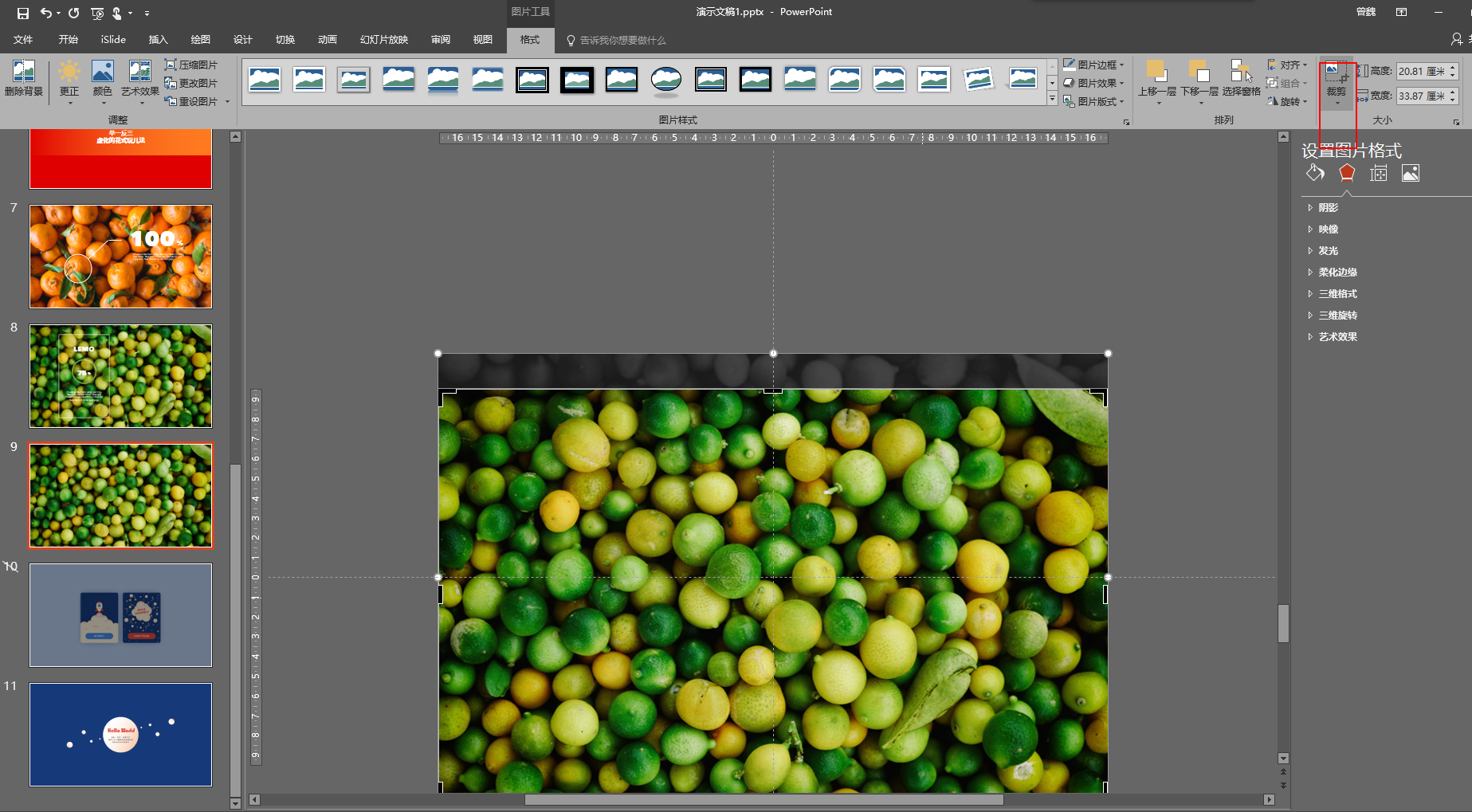
Task: Open dropdown arrow next to 重设图片
Action: (x=227, y=101)
